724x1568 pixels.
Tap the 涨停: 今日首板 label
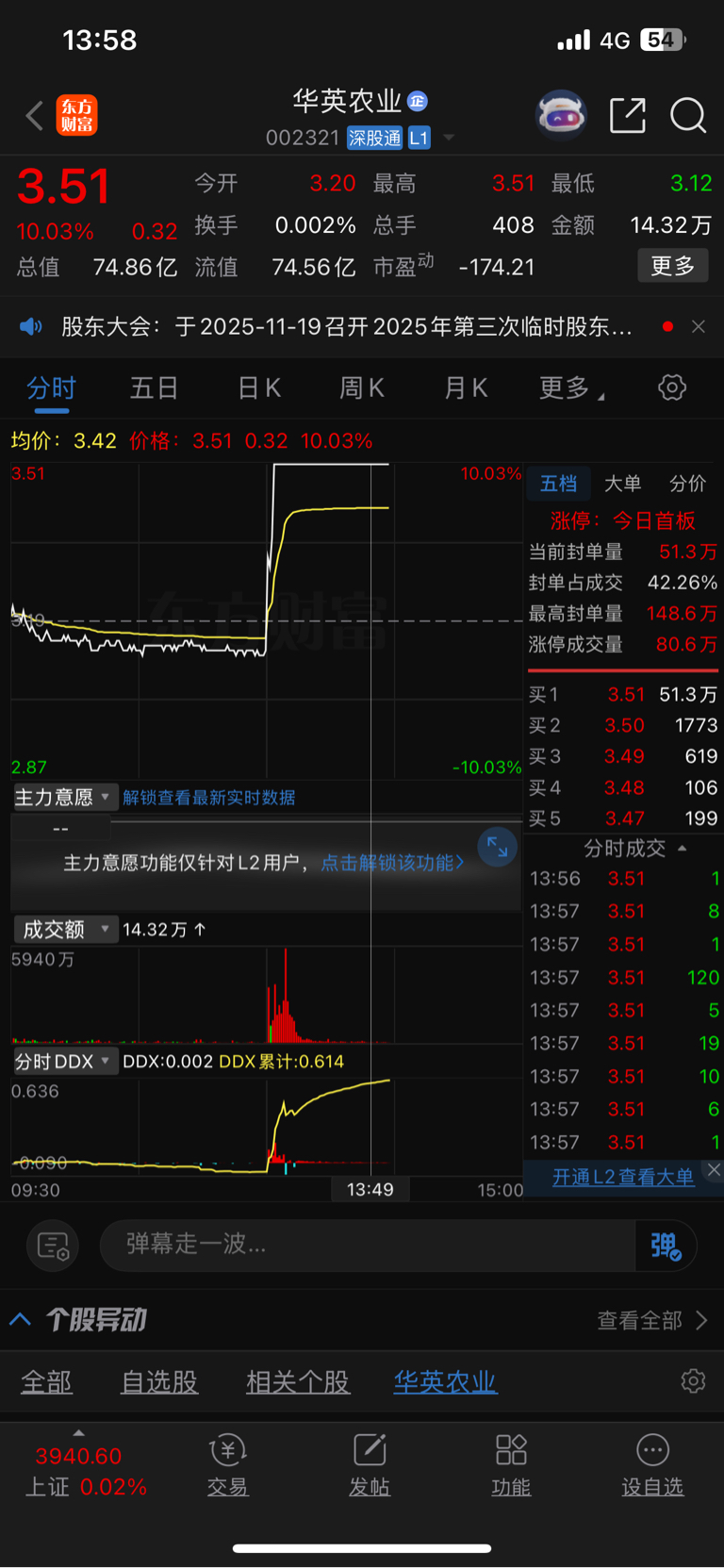(x=623, y=521)
